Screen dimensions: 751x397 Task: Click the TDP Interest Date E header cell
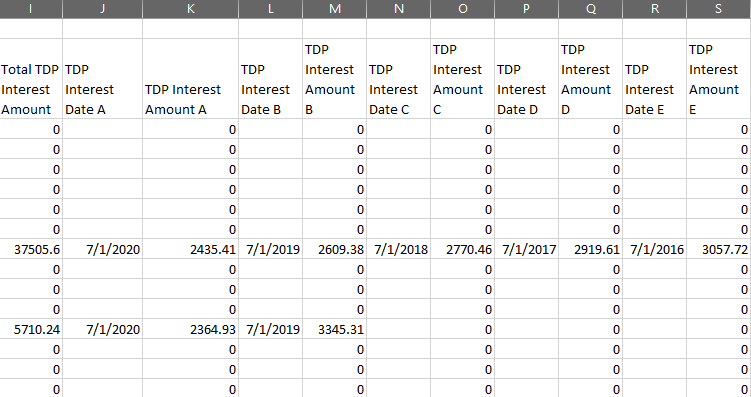click(x=654, y=79)
